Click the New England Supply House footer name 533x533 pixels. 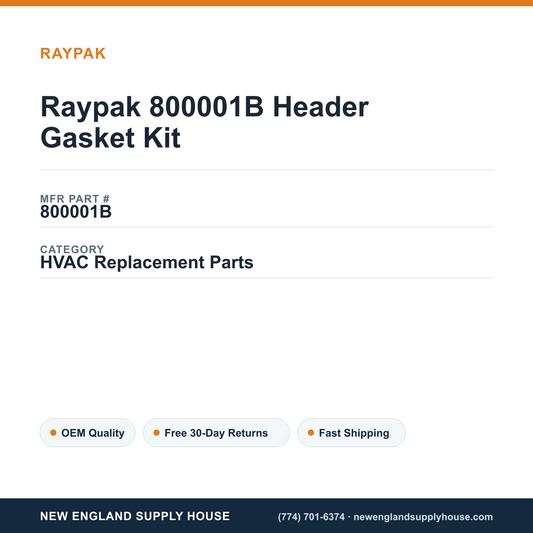tap(135, 516)
